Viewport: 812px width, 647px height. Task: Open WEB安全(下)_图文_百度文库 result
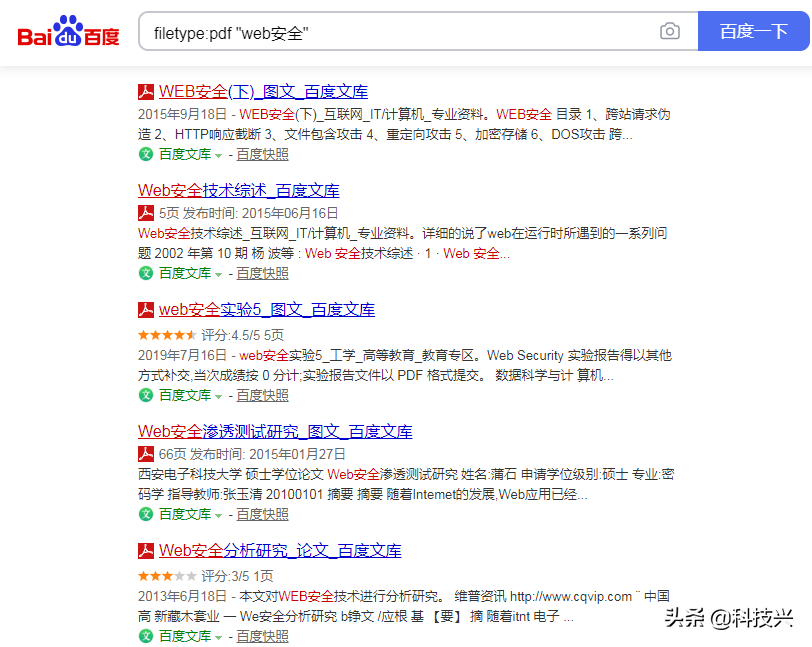[262, 92]
